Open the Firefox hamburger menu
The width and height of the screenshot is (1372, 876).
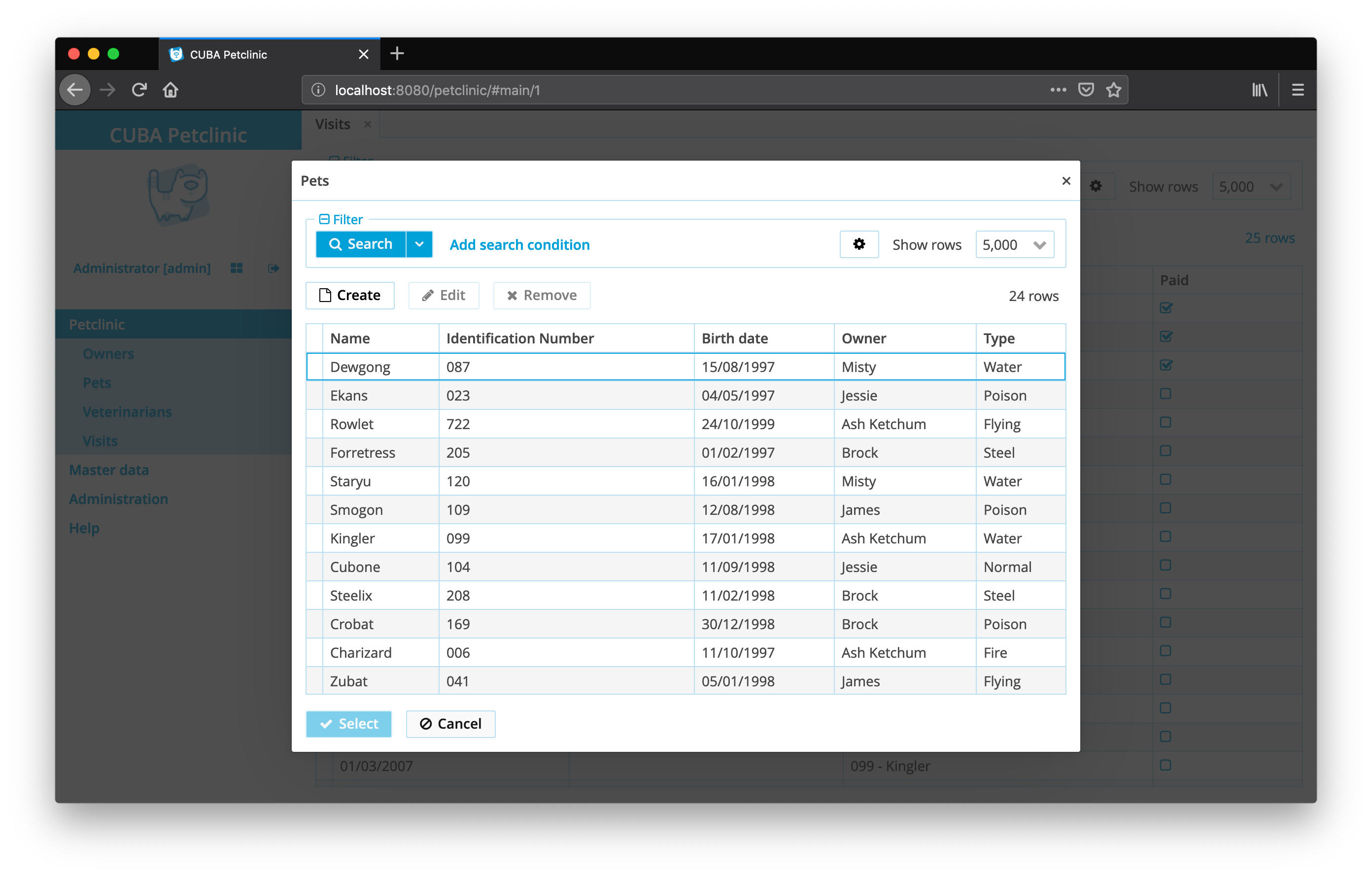coord(1298,90)
